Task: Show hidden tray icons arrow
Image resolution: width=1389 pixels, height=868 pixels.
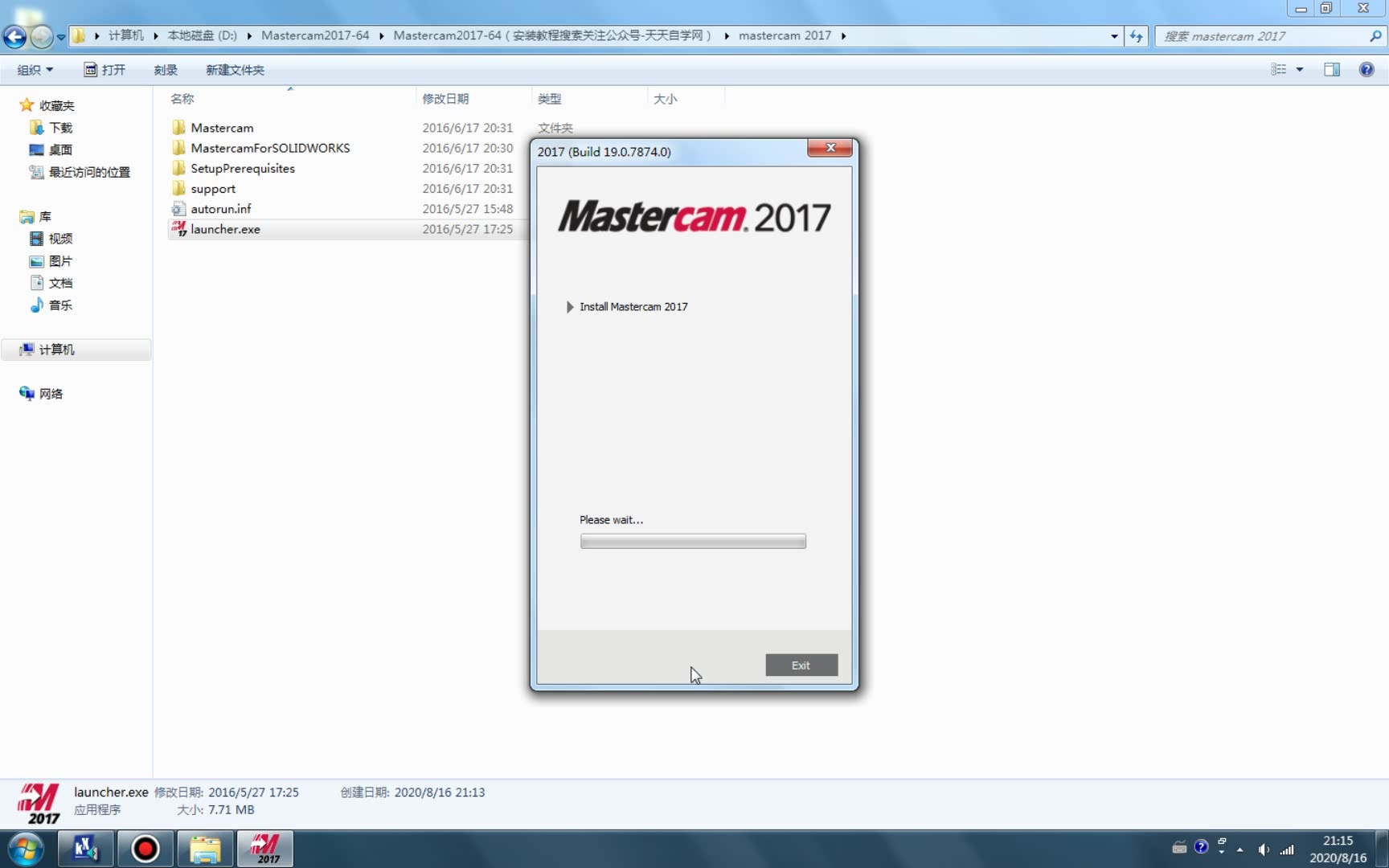Action: [1240, 850]
